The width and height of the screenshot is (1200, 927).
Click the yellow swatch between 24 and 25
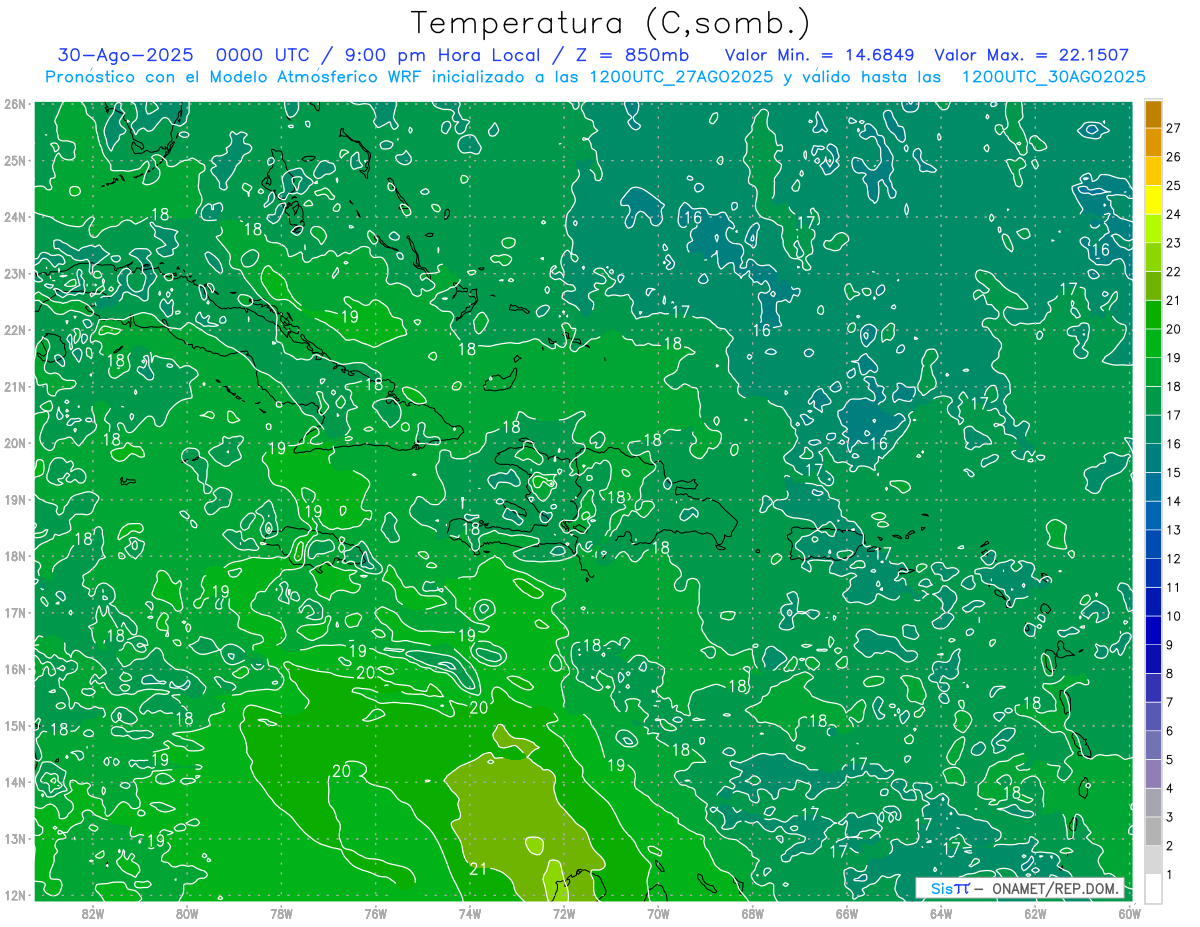point(1153,200)
